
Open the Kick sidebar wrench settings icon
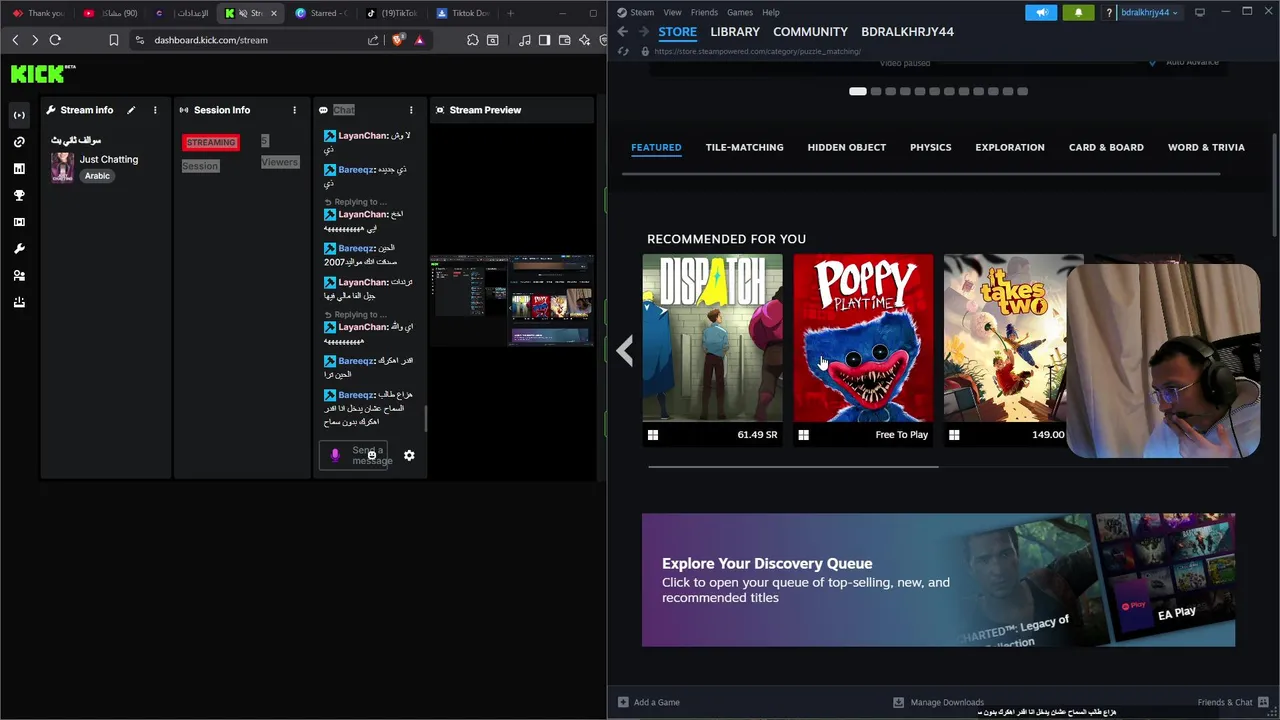(x=19, y=249)
